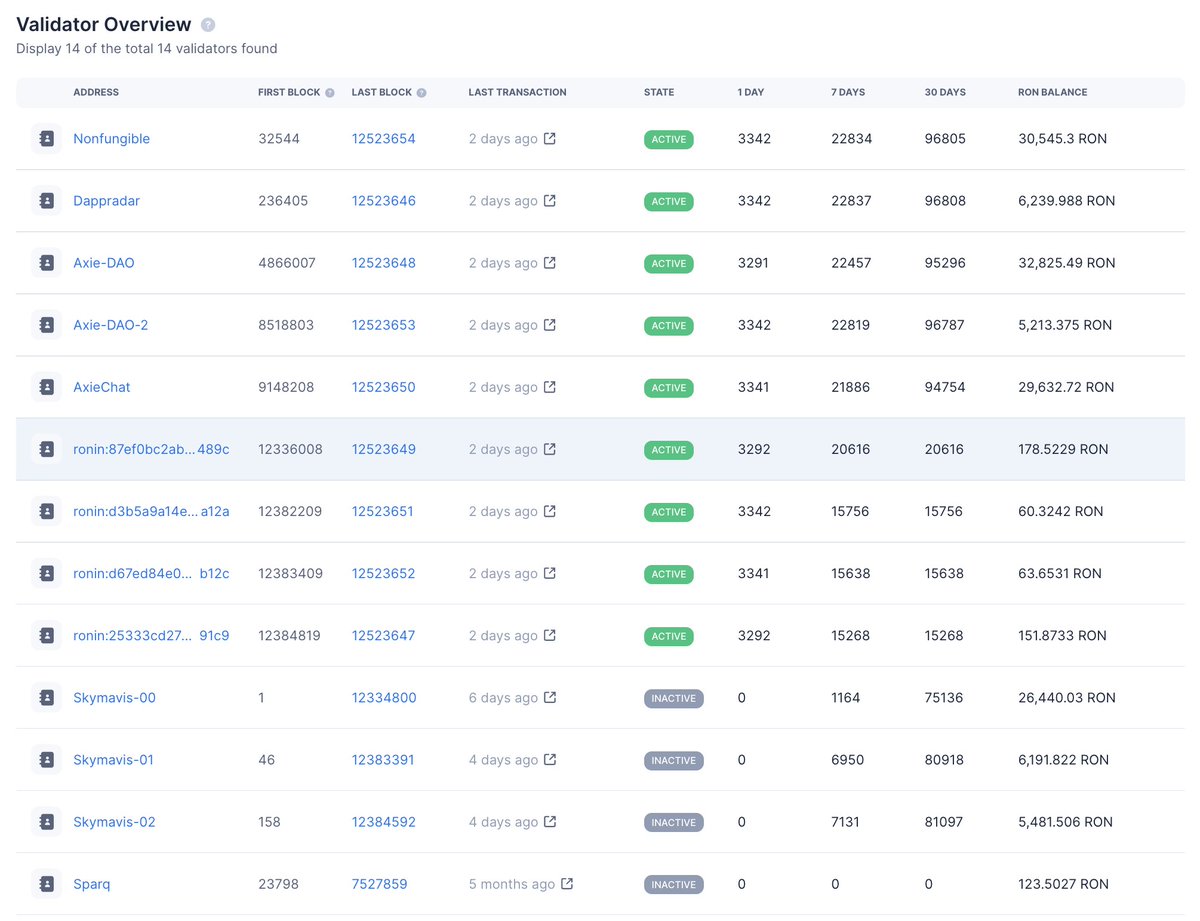Click the Sparq validator avatar icon
The image size is (1200, 921).
pyautogui.click(x=46, y=883)
